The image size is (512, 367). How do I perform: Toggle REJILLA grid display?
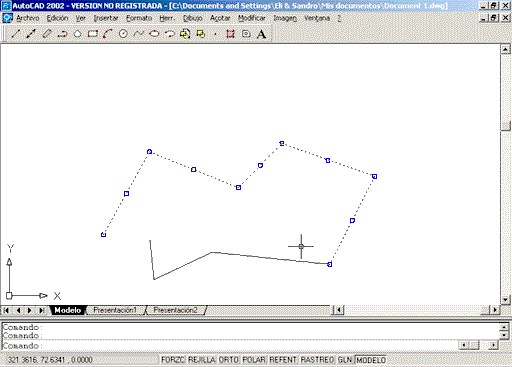point(202,360)
